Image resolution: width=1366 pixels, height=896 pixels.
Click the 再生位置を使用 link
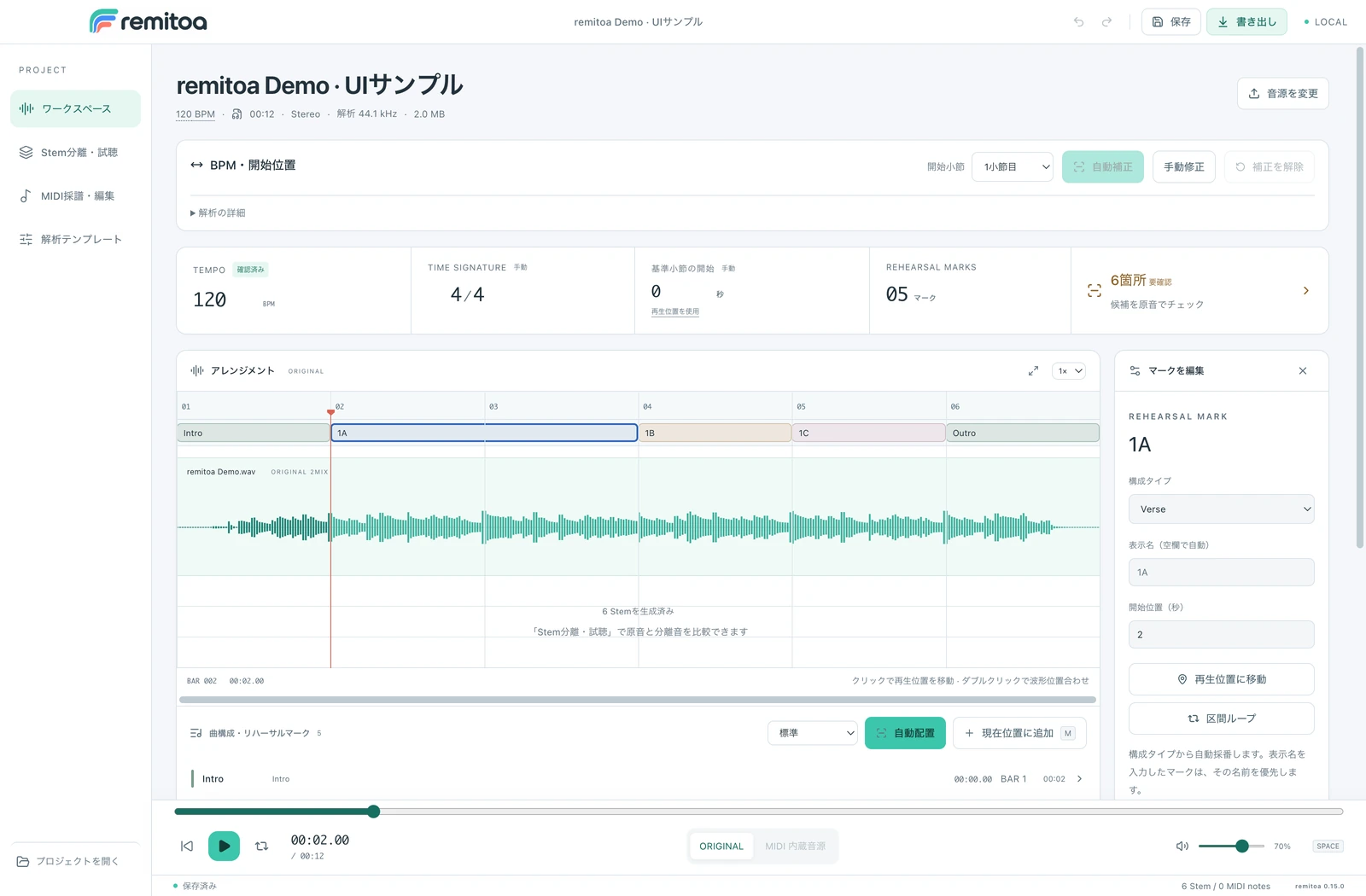(674, 311)
